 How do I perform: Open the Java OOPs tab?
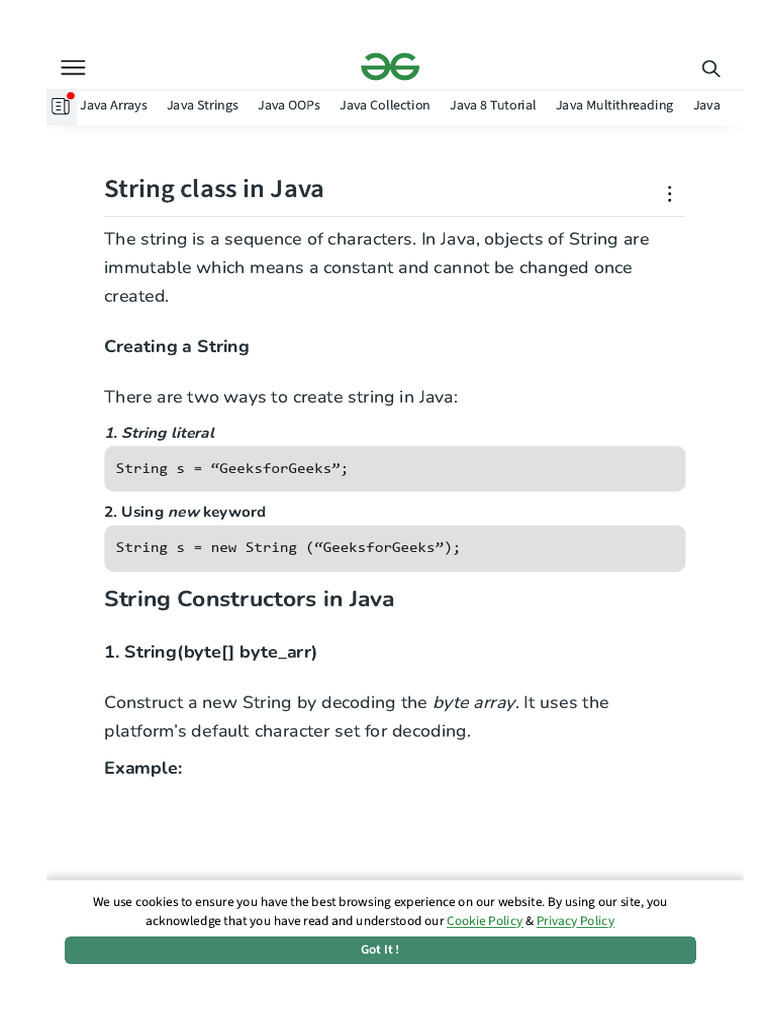click(289, 105)
